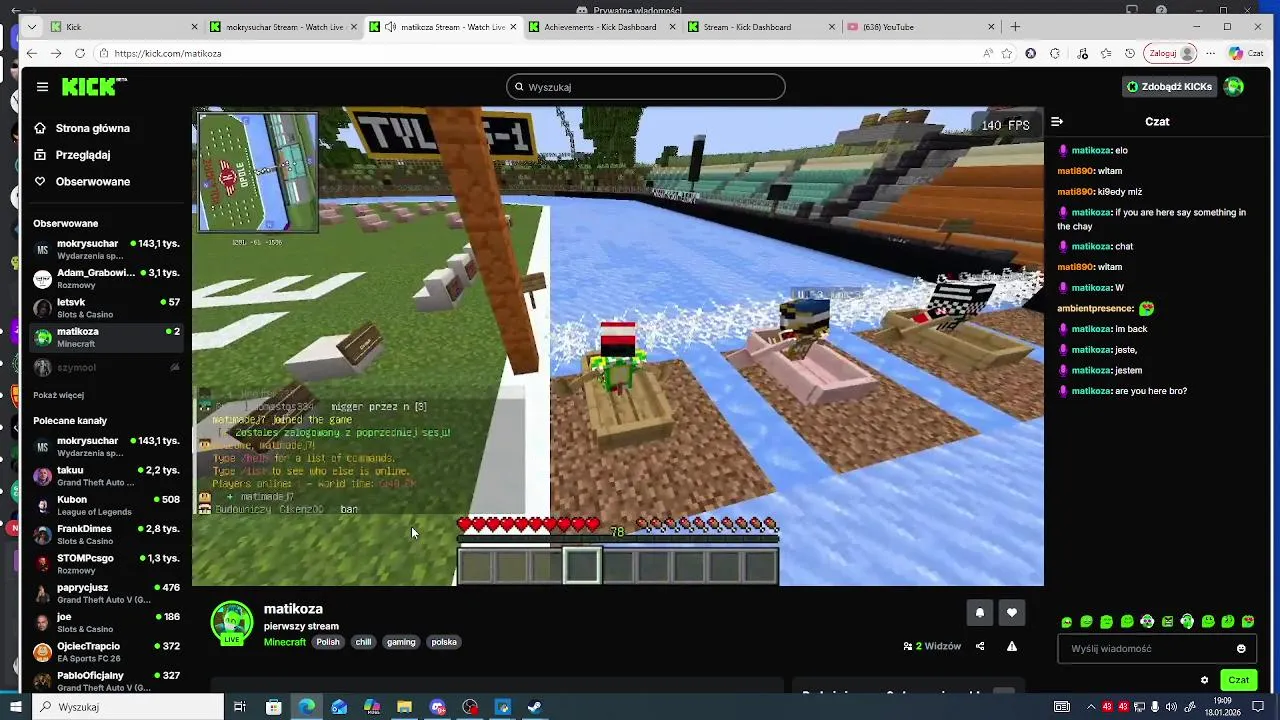Click the gaming tag

401,642
